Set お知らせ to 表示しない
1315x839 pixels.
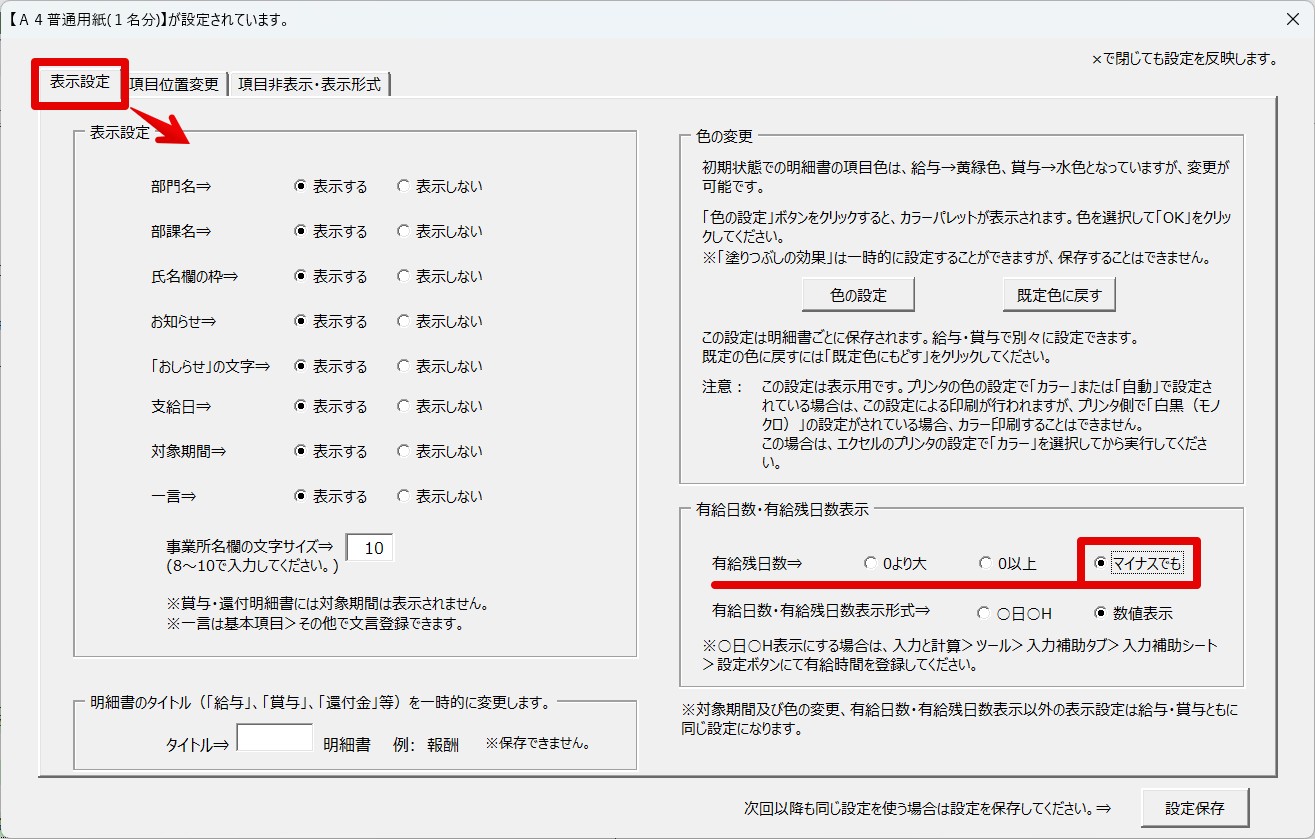tap(404, 321)
